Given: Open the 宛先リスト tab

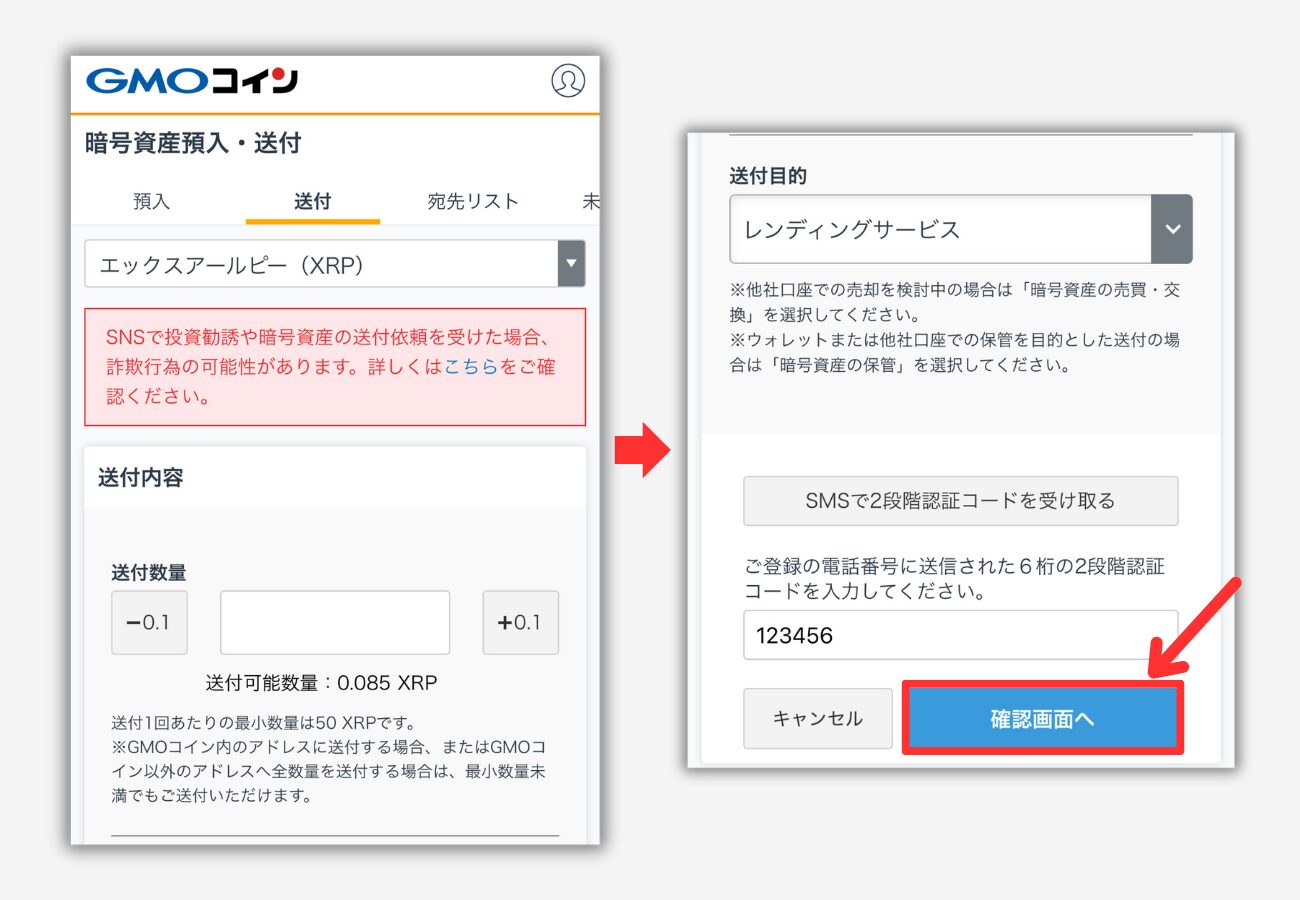Looking at the screenshot, I should pyautogui.click(x=473, y=201).
